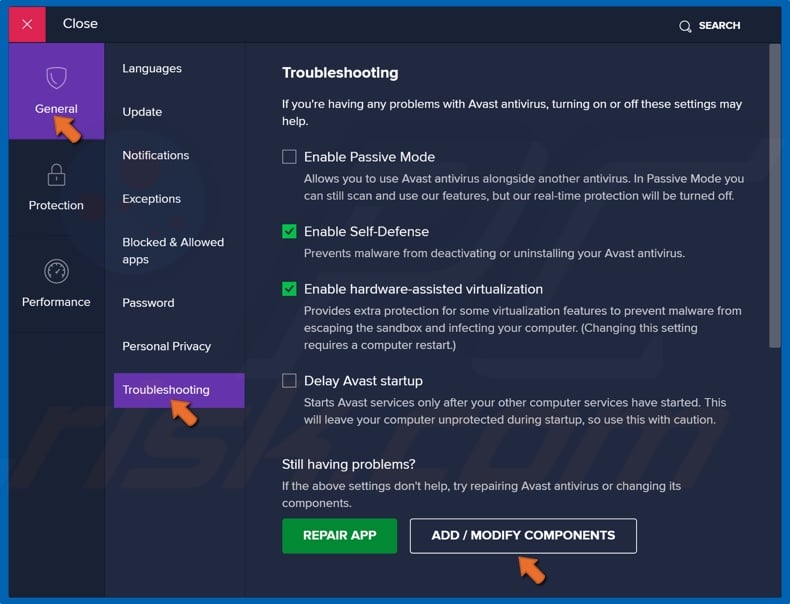
Task: Click the Close label in header
Action: click(80, 24)
